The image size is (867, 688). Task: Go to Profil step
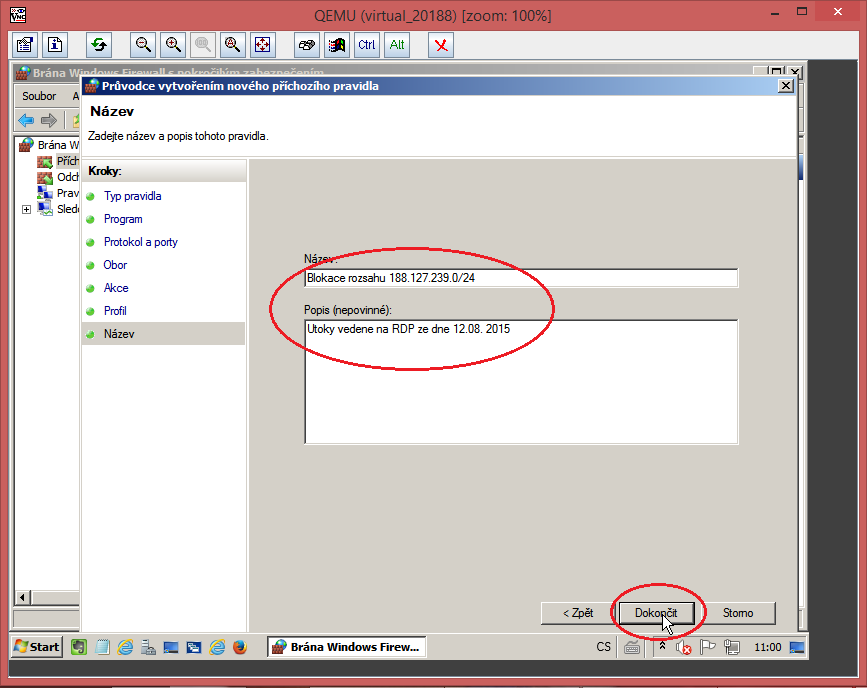coord(115,311)
